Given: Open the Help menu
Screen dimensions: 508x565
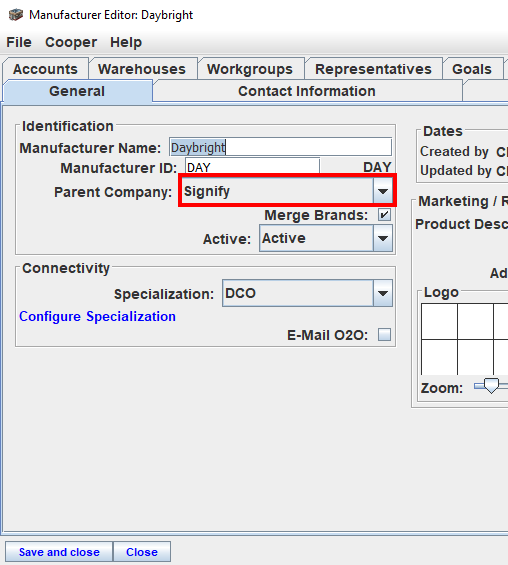Looking at the screenshot, I should pos(126,43).
